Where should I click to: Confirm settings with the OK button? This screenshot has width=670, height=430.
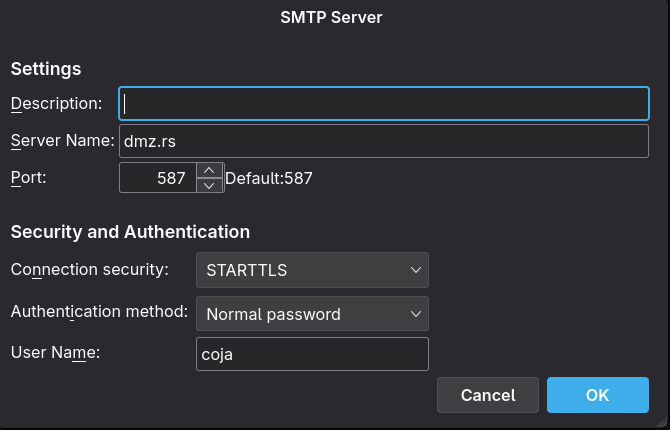(x=597, y=395)
